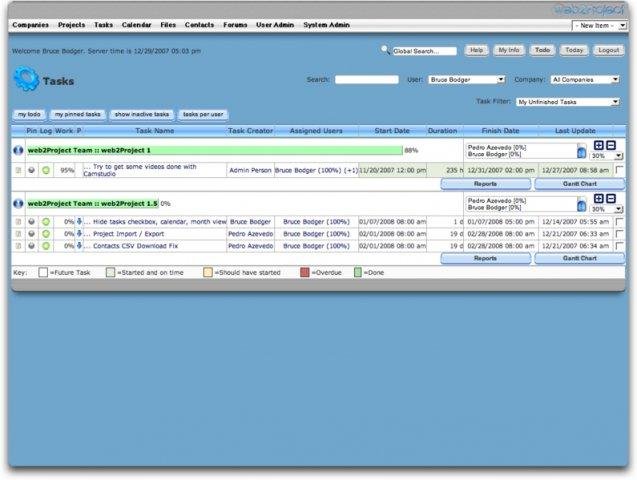This screenshot has height=480, width=637.
Task: Pin the Contacts CSV Download Fix task
Action: (31, 246)
